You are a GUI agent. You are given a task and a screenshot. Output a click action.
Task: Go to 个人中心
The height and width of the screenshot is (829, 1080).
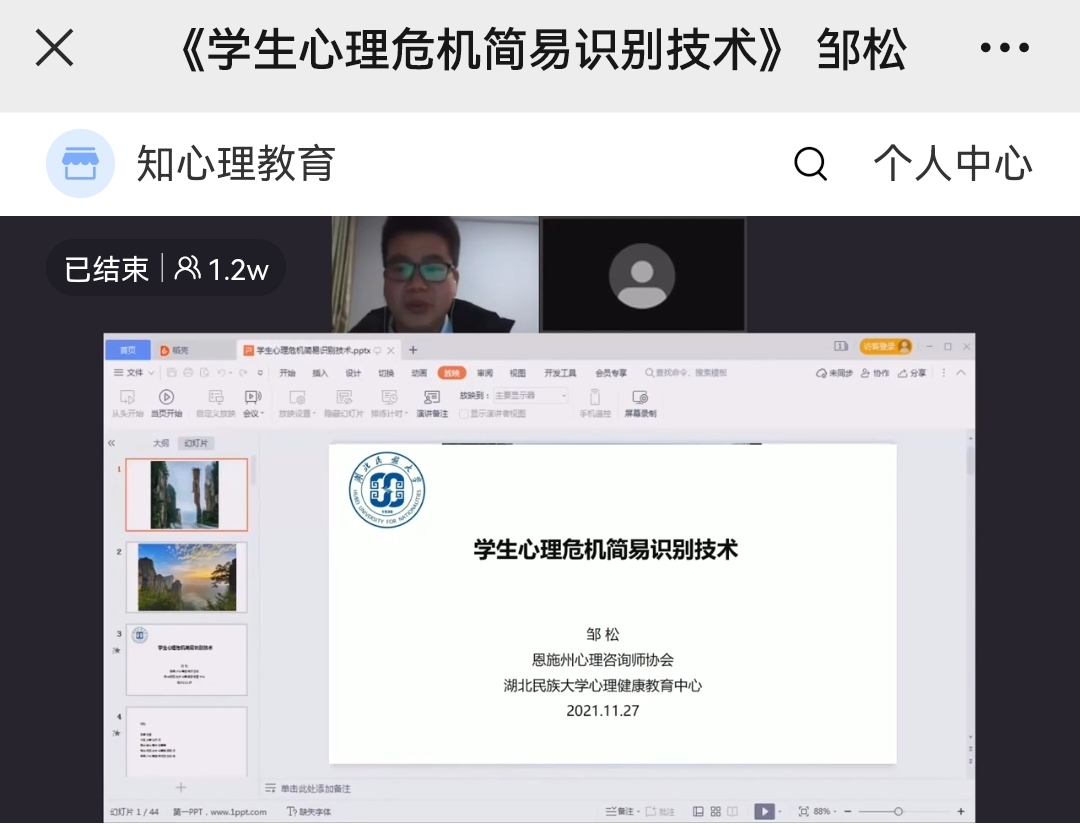952,163
